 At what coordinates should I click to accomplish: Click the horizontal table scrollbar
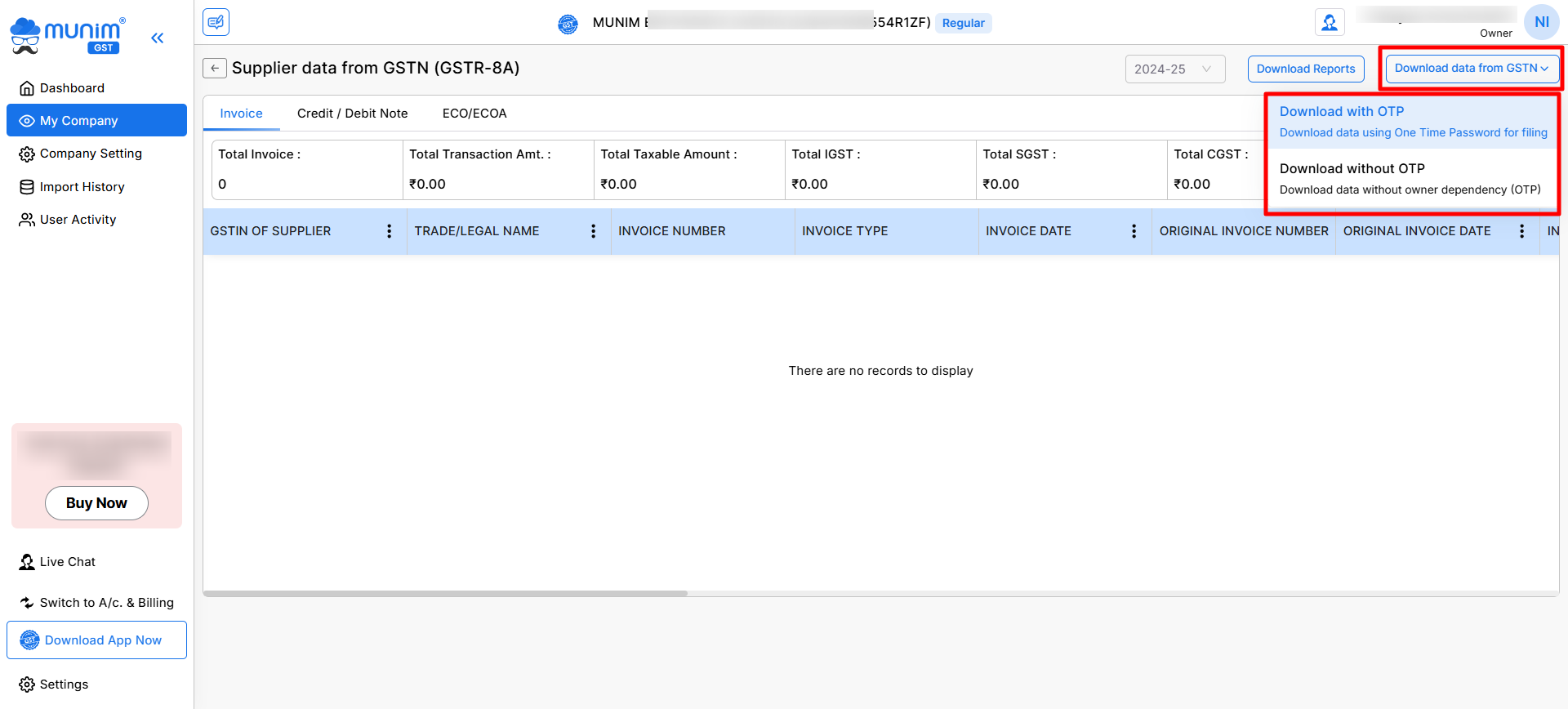coord(445,593)
